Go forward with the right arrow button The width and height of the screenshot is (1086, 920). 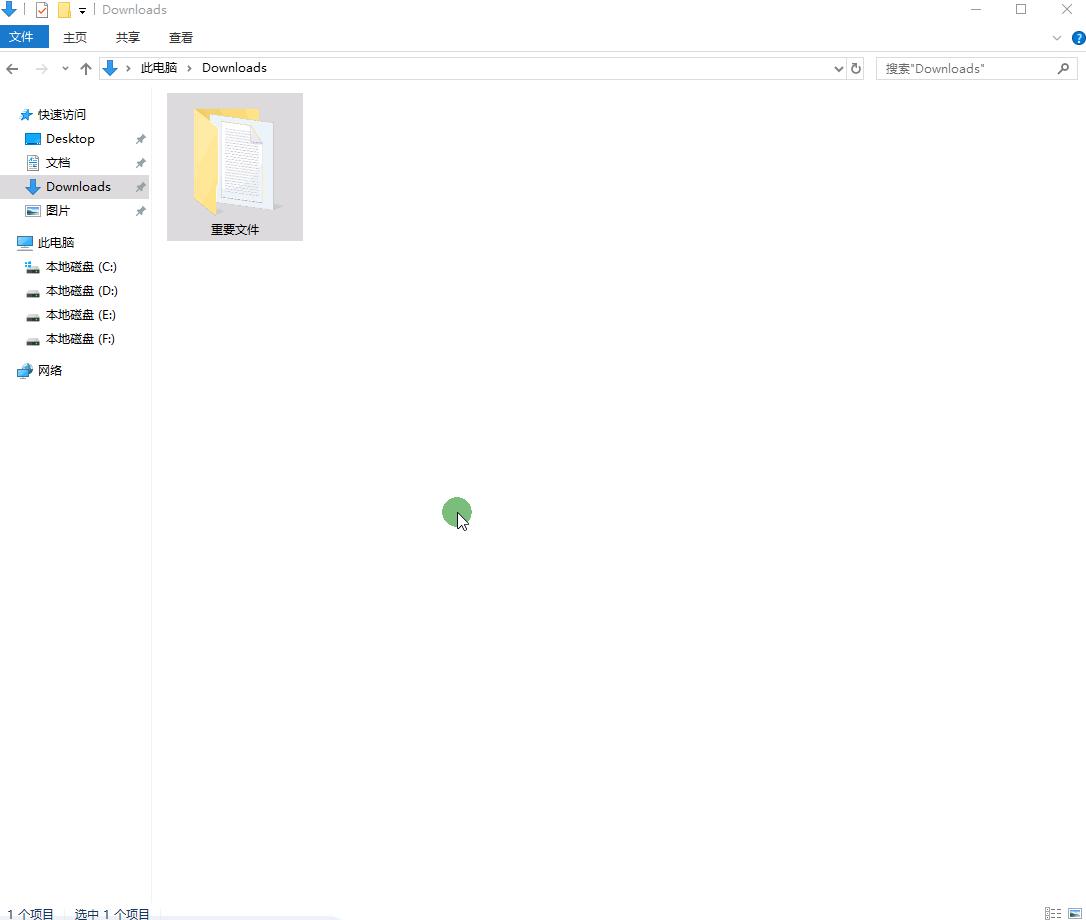(42, 69)
